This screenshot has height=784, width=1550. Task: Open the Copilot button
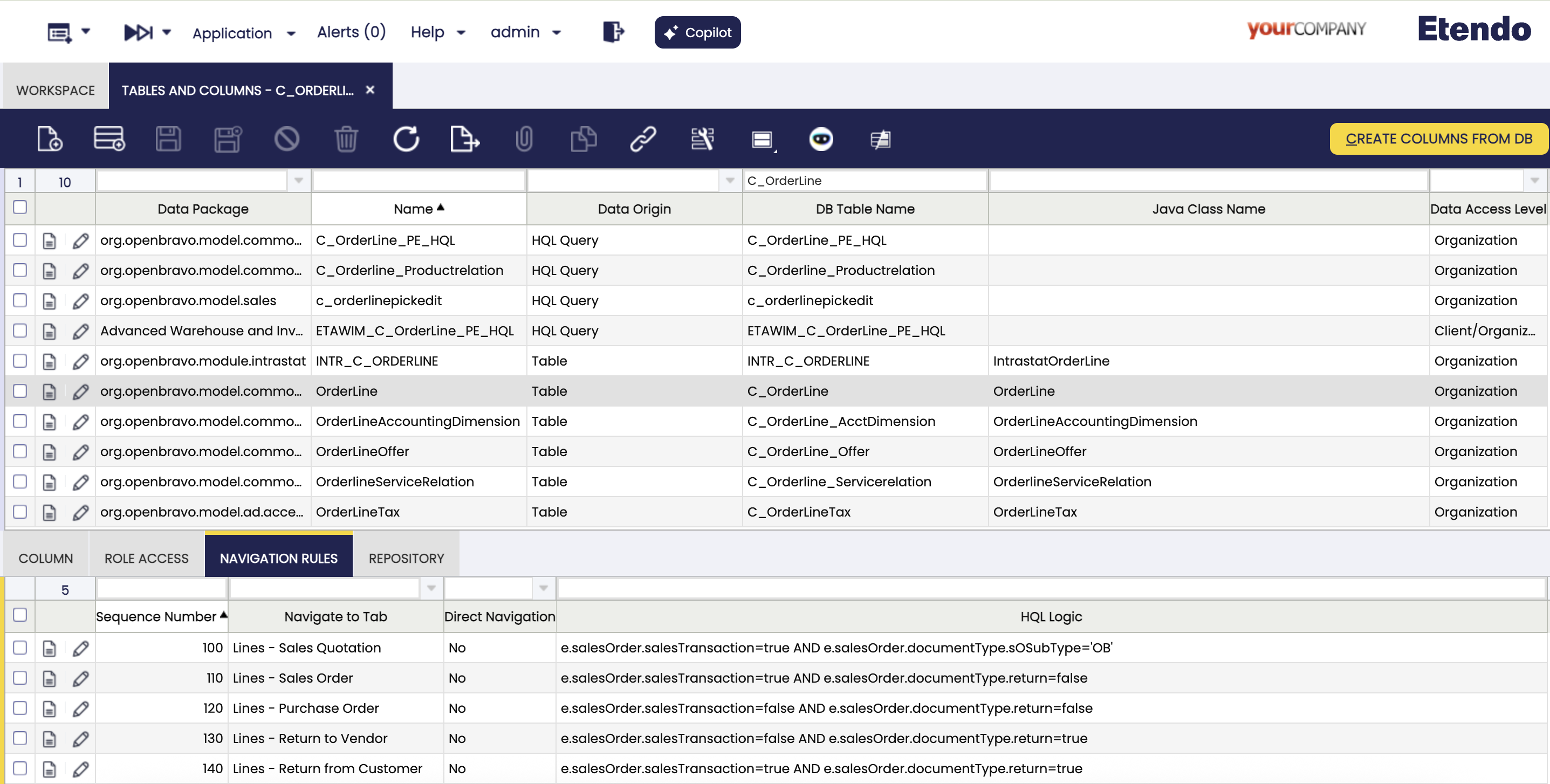click(697, 32)
